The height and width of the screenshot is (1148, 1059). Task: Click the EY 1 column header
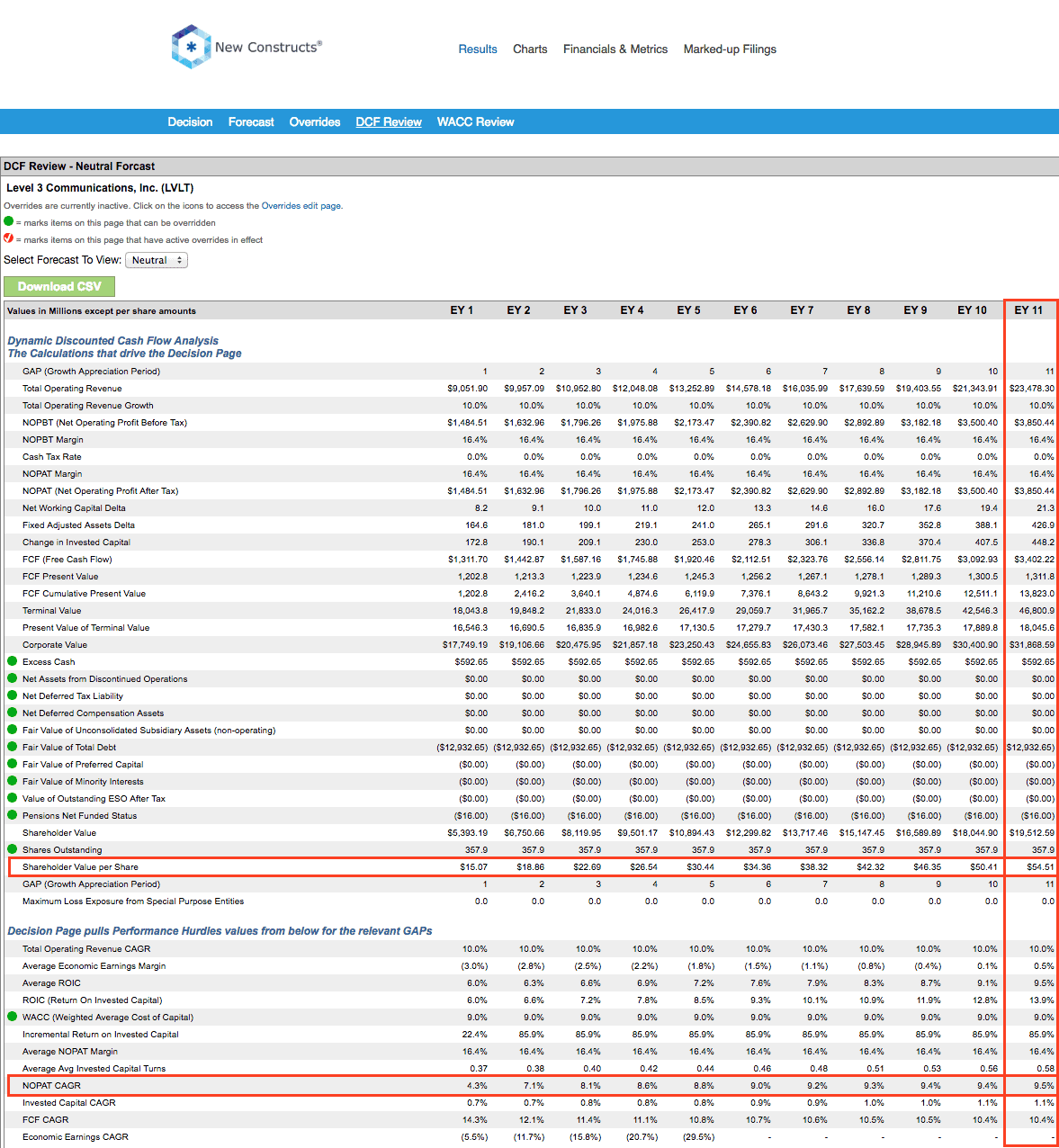click(462, 310)
